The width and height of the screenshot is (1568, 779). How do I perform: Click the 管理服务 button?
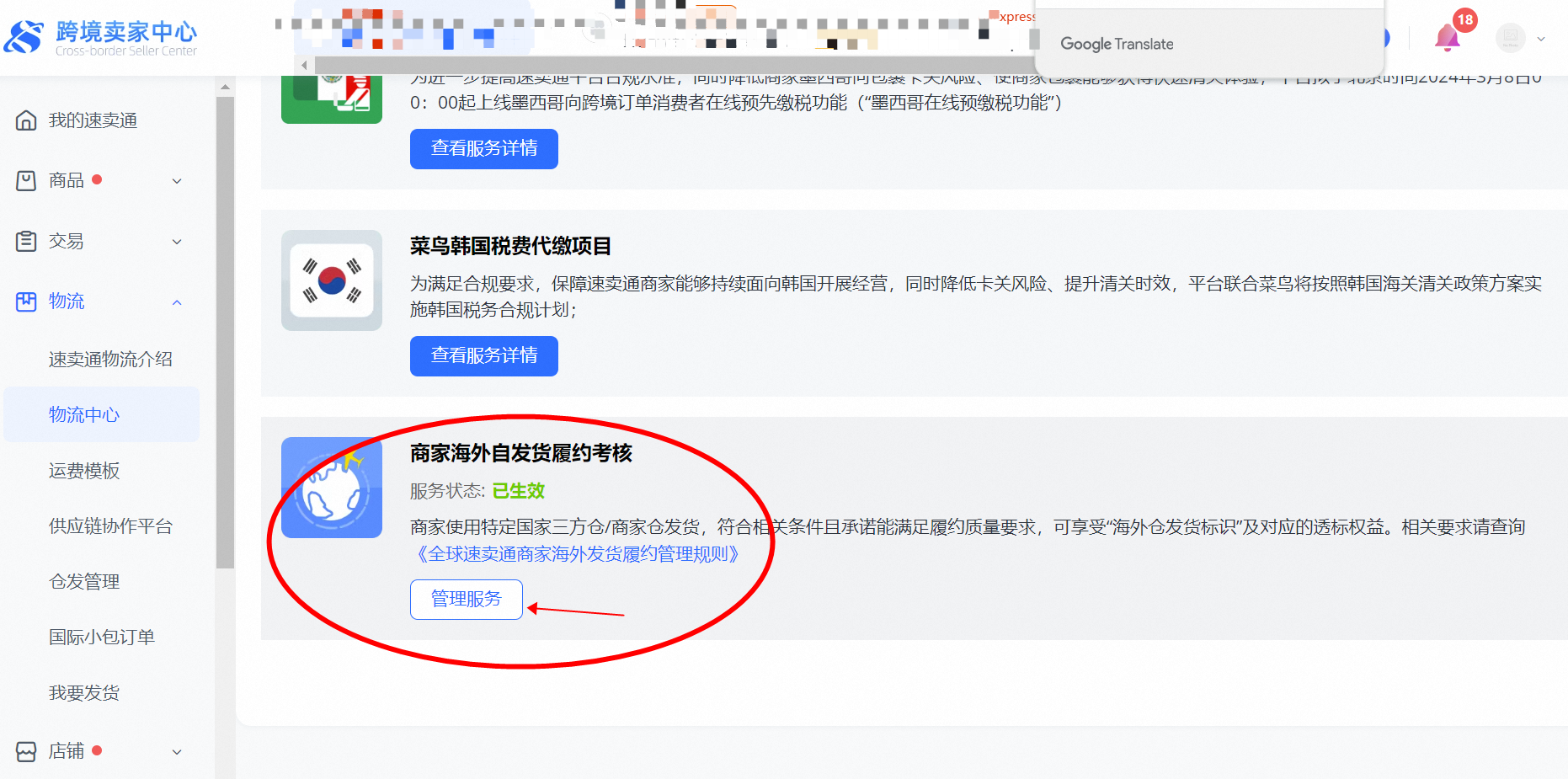pos(467,599)
